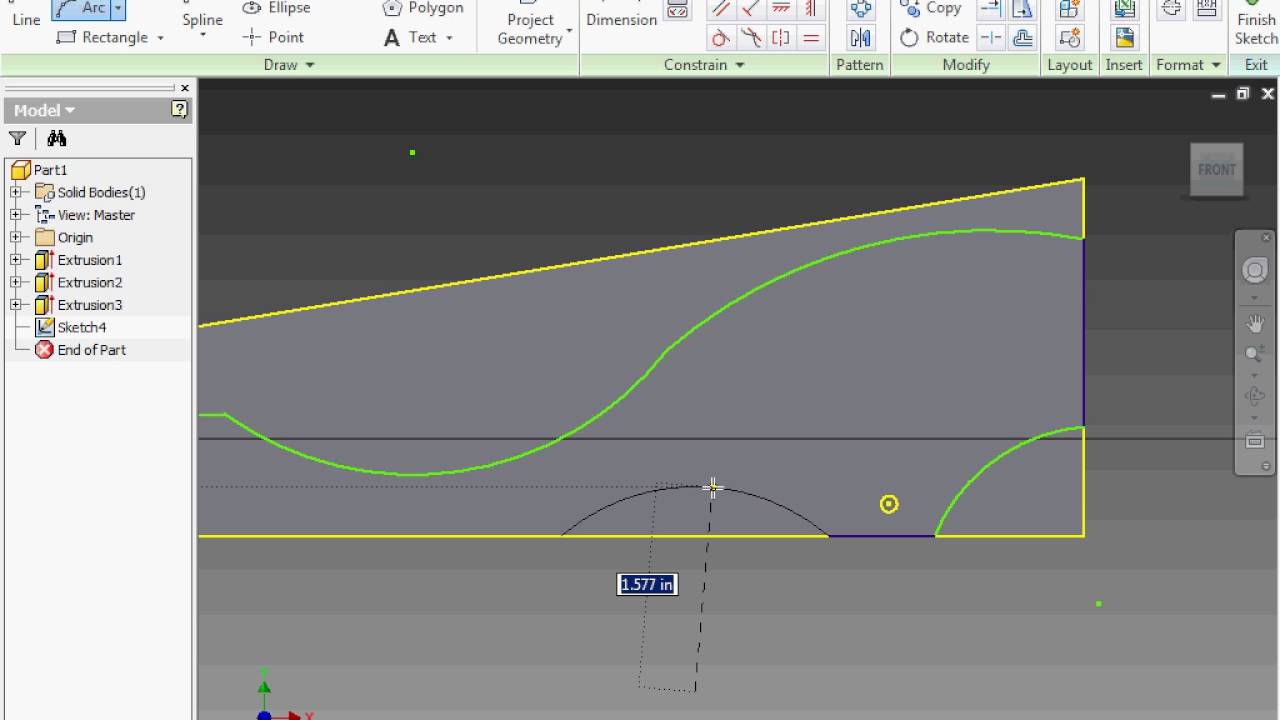Click the Offset tool icon

(1023, 38)
